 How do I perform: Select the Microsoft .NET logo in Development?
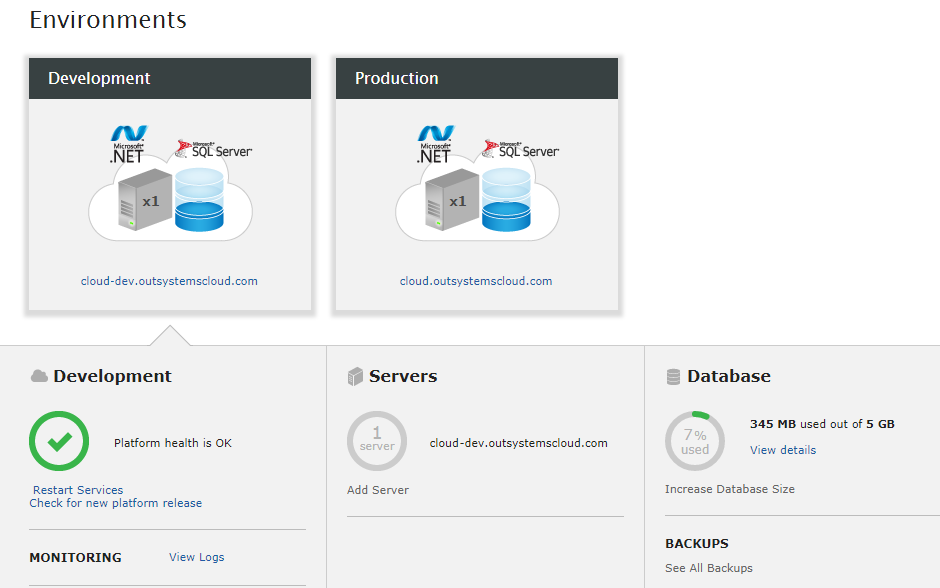(127, 141)
